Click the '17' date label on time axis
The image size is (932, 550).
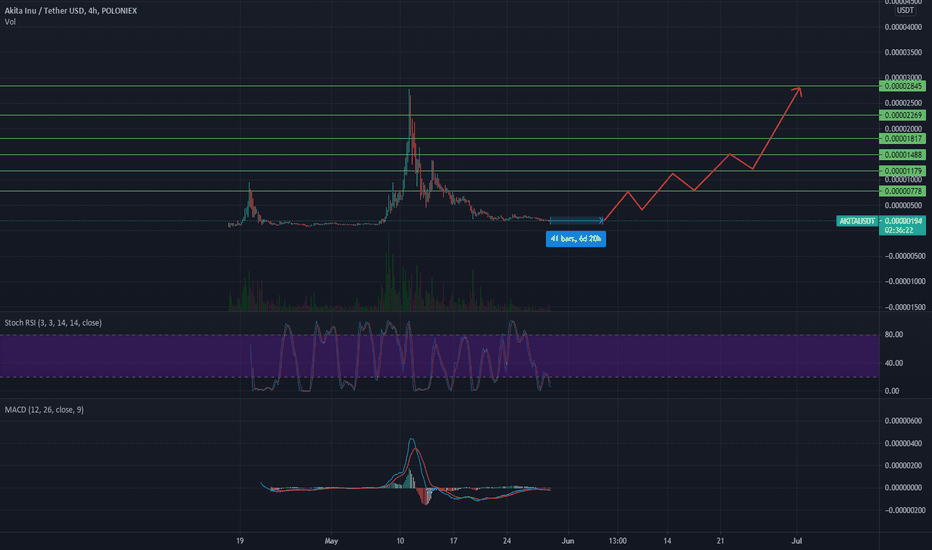[454, 541]
